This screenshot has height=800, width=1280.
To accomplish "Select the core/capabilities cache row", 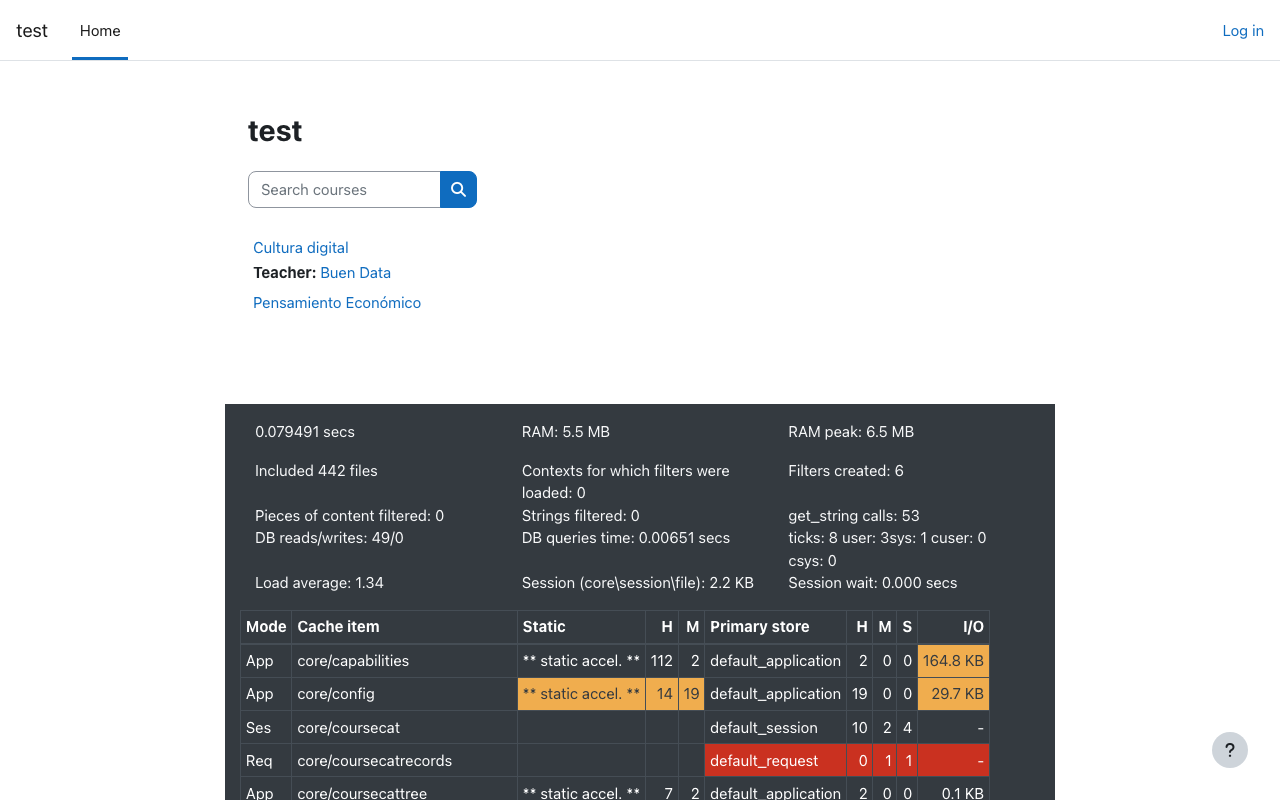I will (x=353, y=661).
